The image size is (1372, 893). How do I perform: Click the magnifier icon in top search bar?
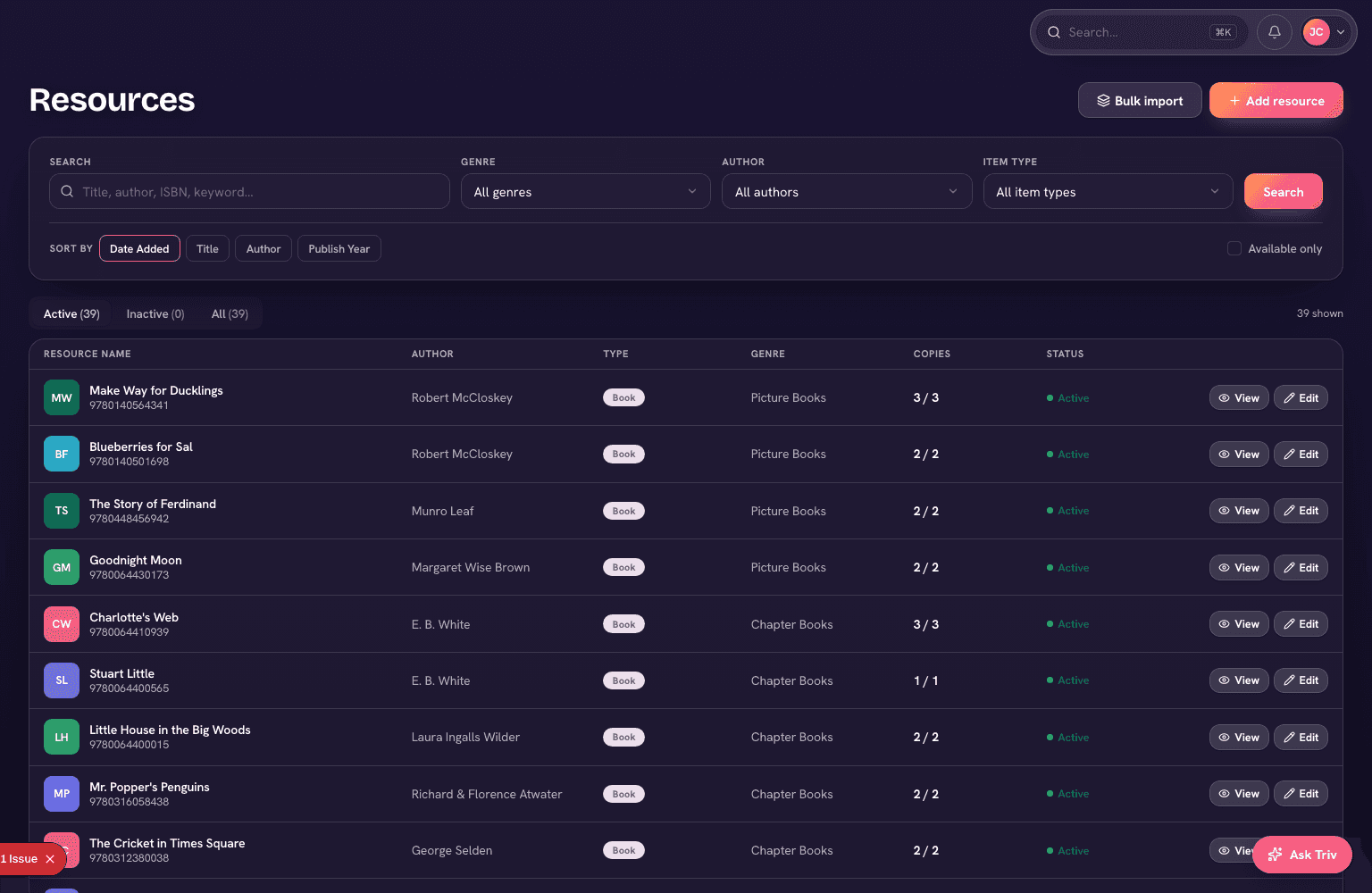click(1054, 32)
